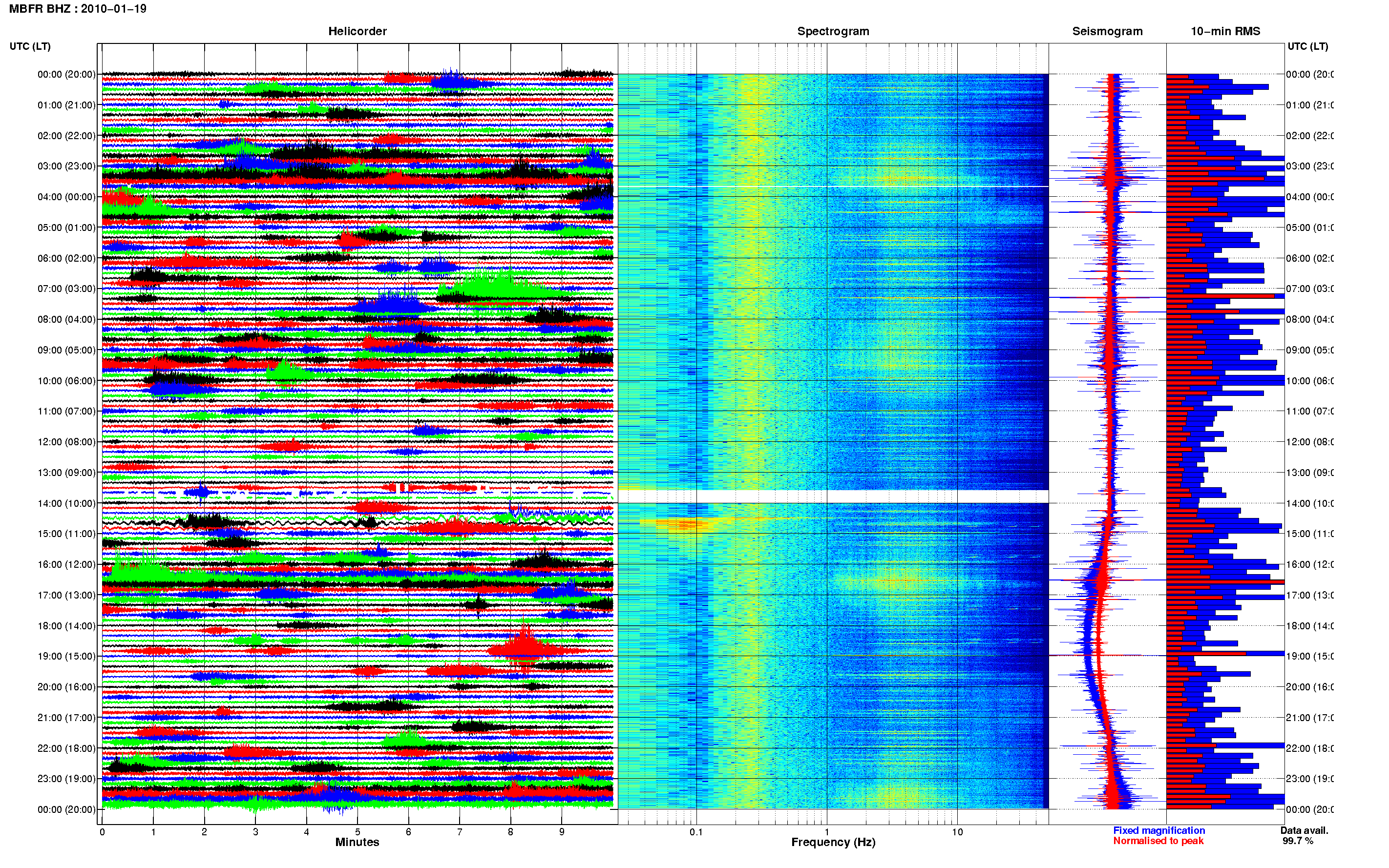Click the left time label '04:00 (00:00)'
The image size is (1389, 868).
coord(66,197)
